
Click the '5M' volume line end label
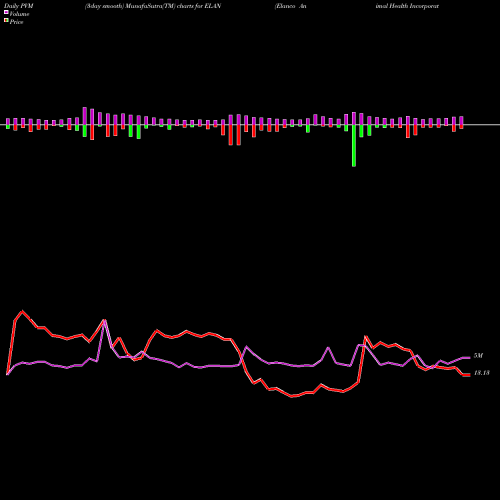click(478, 356)
